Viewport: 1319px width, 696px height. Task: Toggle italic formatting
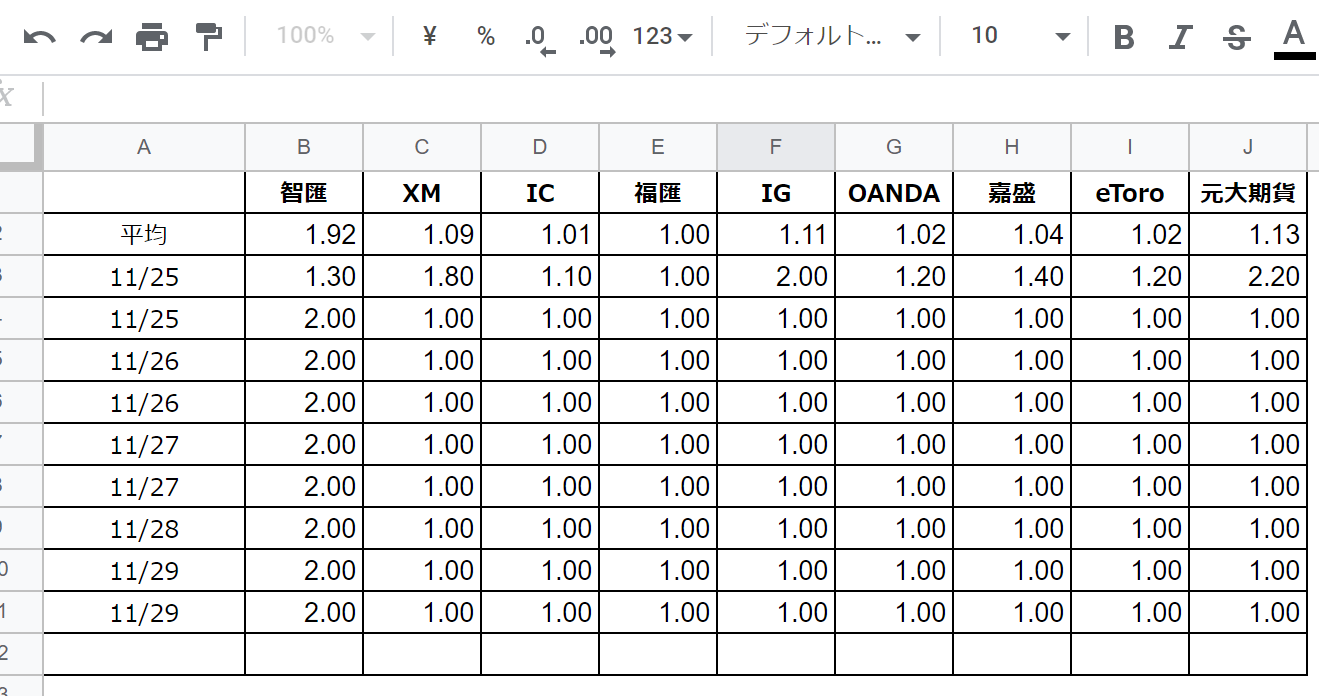1181,37
